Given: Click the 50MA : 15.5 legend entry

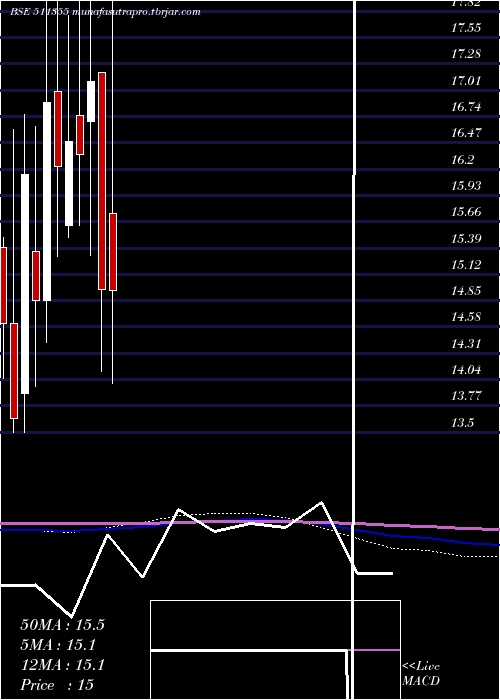Looking at the screenshot, I should click(x=62, y=625).
